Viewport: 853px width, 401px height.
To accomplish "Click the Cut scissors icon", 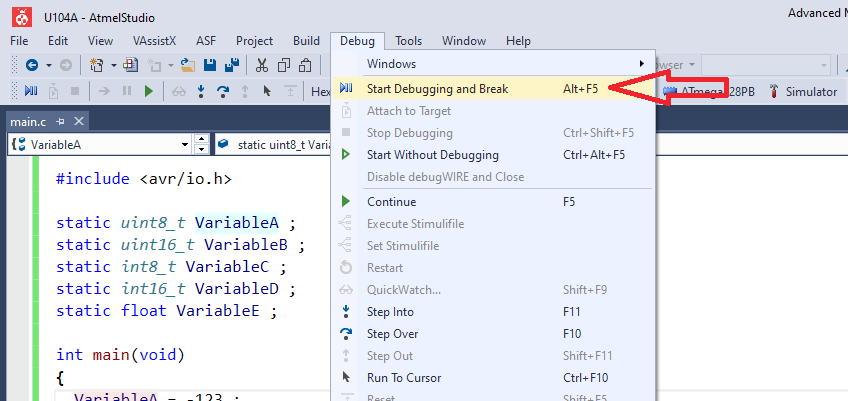I will (x=261, y=65).
